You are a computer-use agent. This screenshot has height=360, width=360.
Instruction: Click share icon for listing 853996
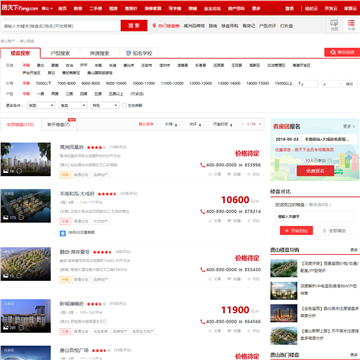tap(210, 174)
